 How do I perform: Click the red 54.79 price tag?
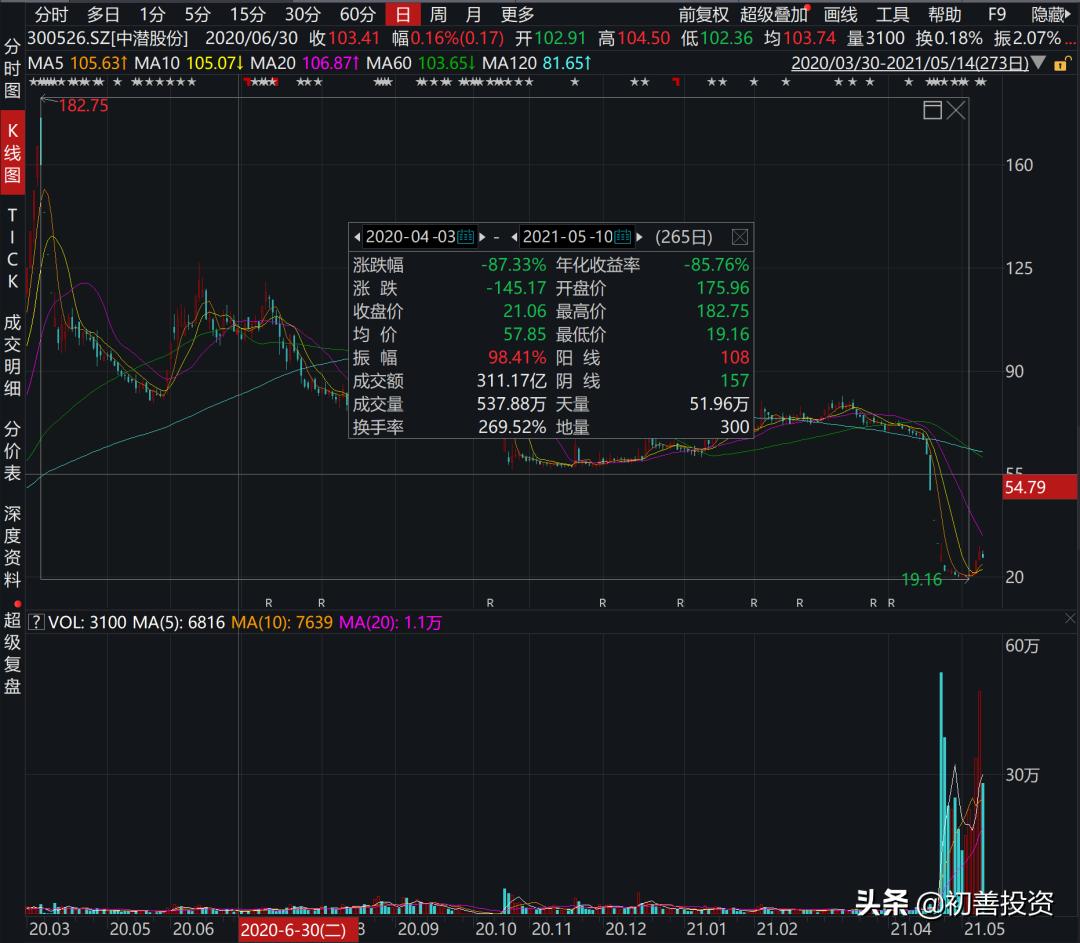1039,487
